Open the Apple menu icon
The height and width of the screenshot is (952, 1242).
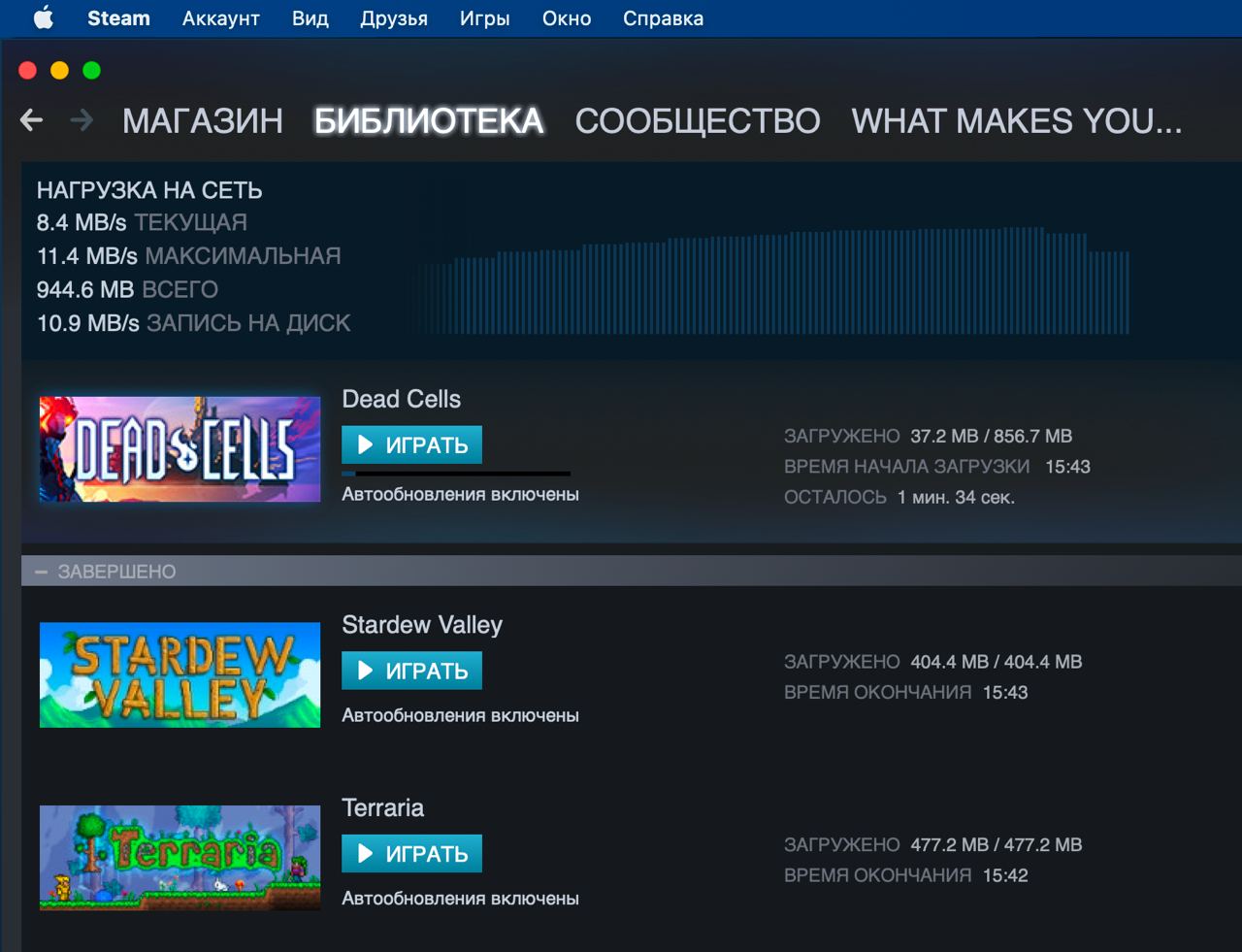coord(44,18)
